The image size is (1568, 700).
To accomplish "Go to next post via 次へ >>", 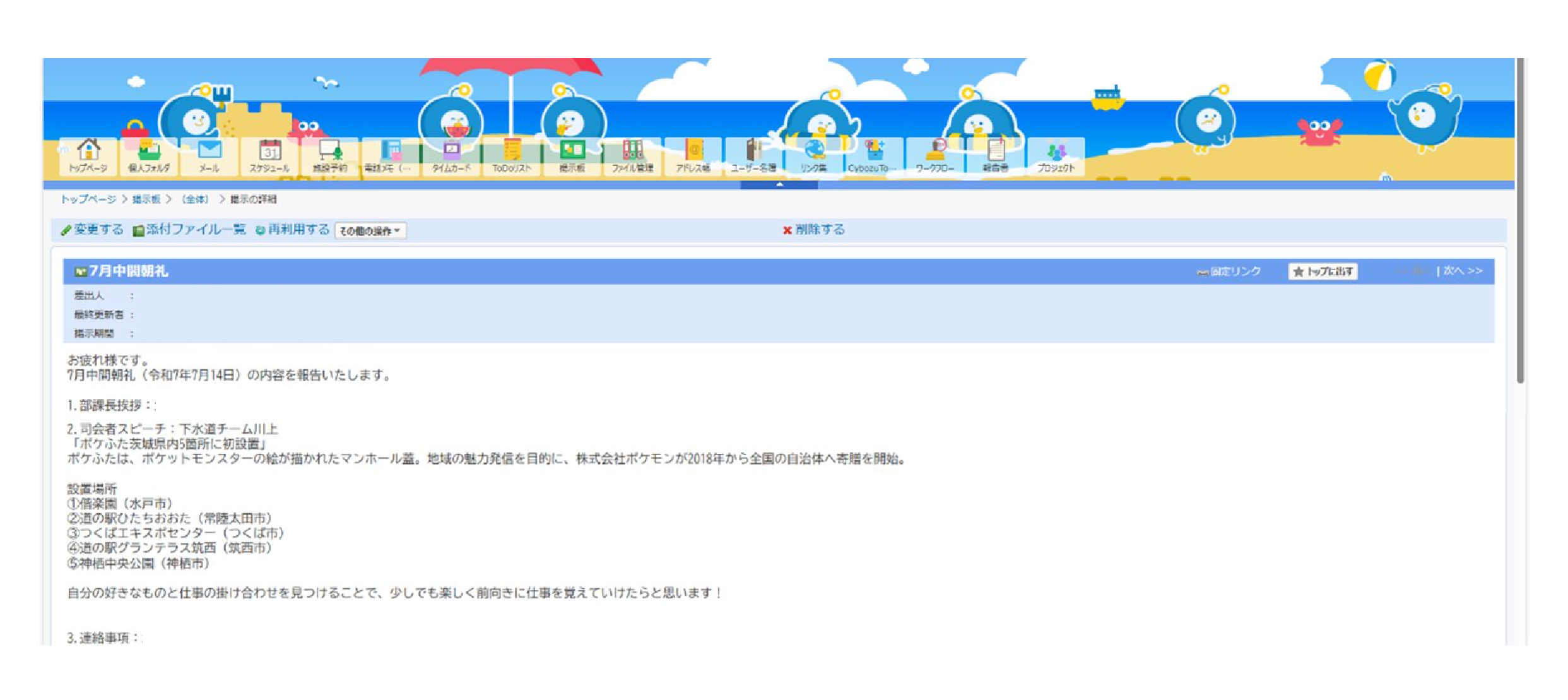I will (x=1463, y=271).
